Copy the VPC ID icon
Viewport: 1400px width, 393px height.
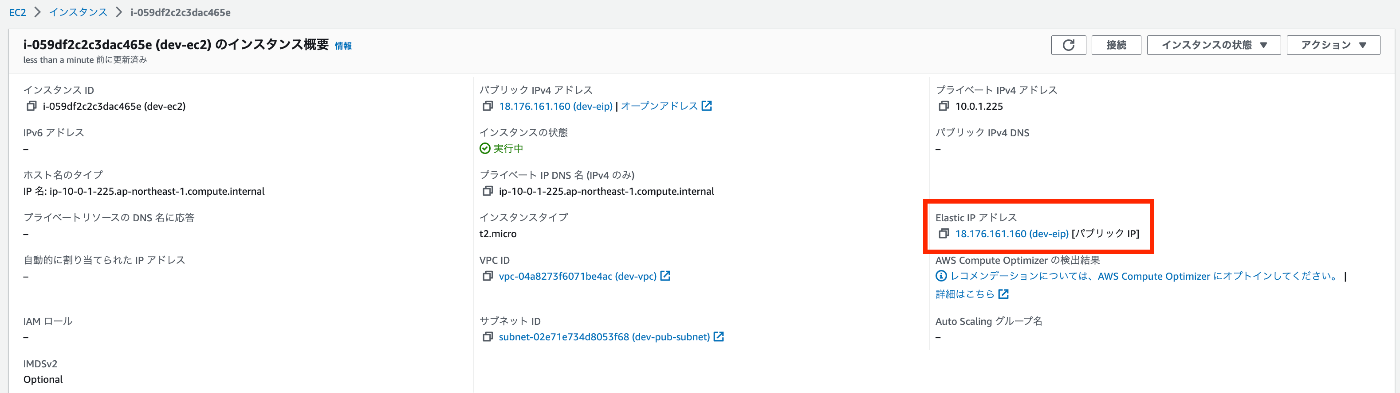point(487,276)
